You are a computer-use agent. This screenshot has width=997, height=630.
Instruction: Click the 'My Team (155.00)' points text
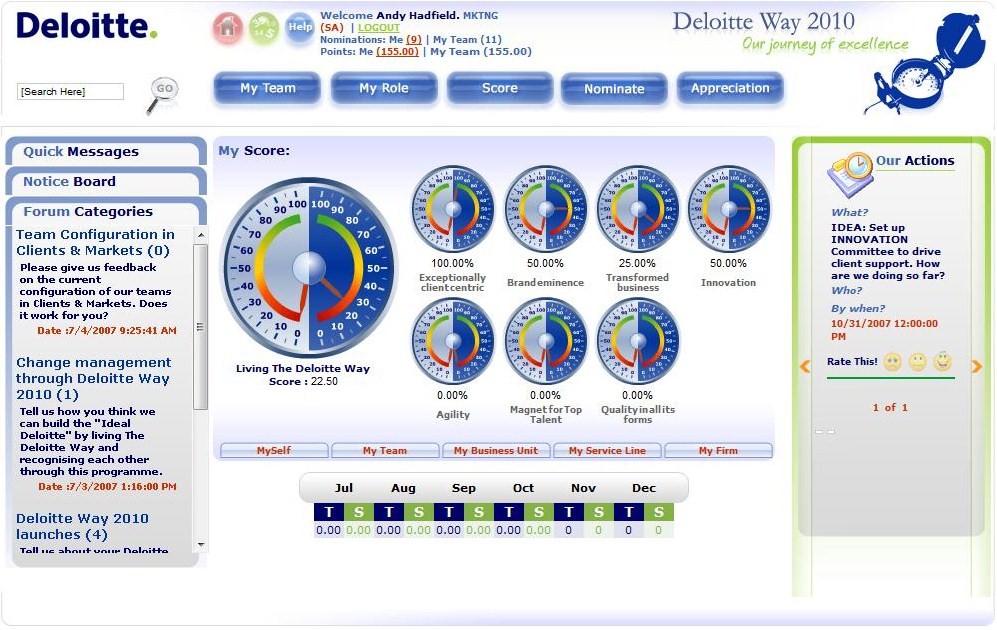point(481,51)
